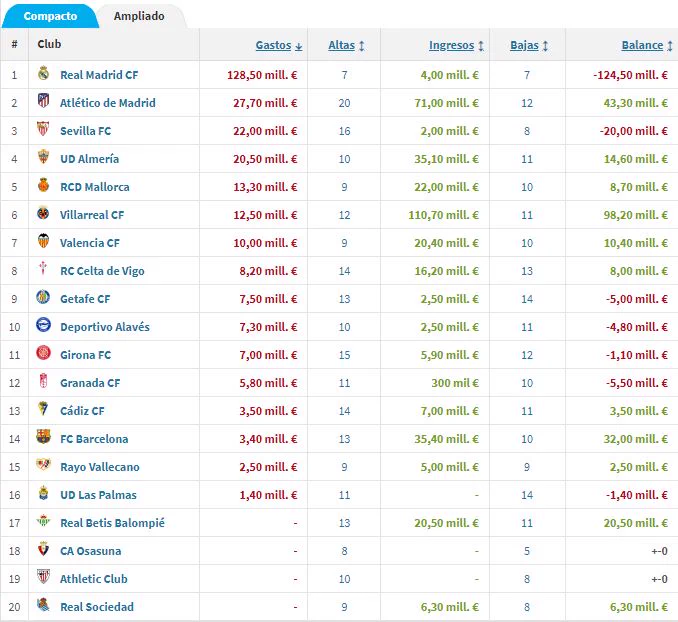Open the Getafe CF club link
678x622 pixels.
tap(85, 299)
